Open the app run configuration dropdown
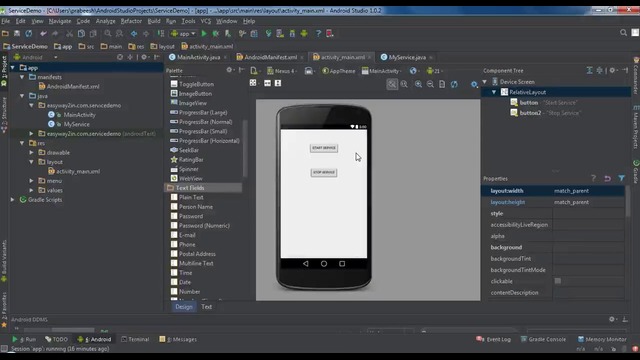 tap(183, 33)
